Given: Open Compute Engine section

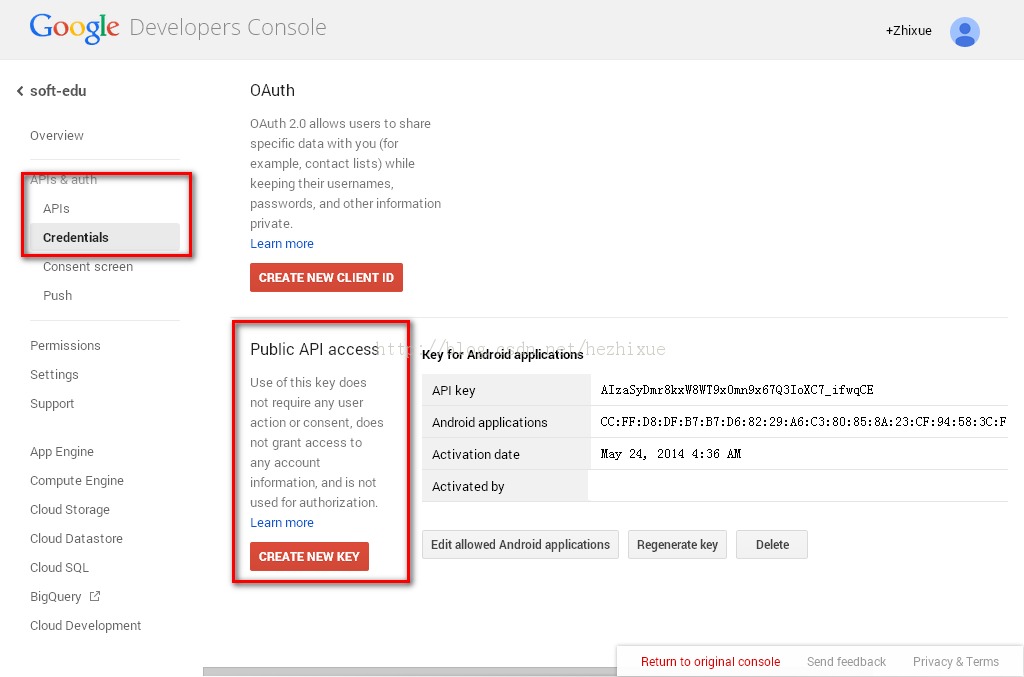Looking at the screenshot, I should [77, 480].
